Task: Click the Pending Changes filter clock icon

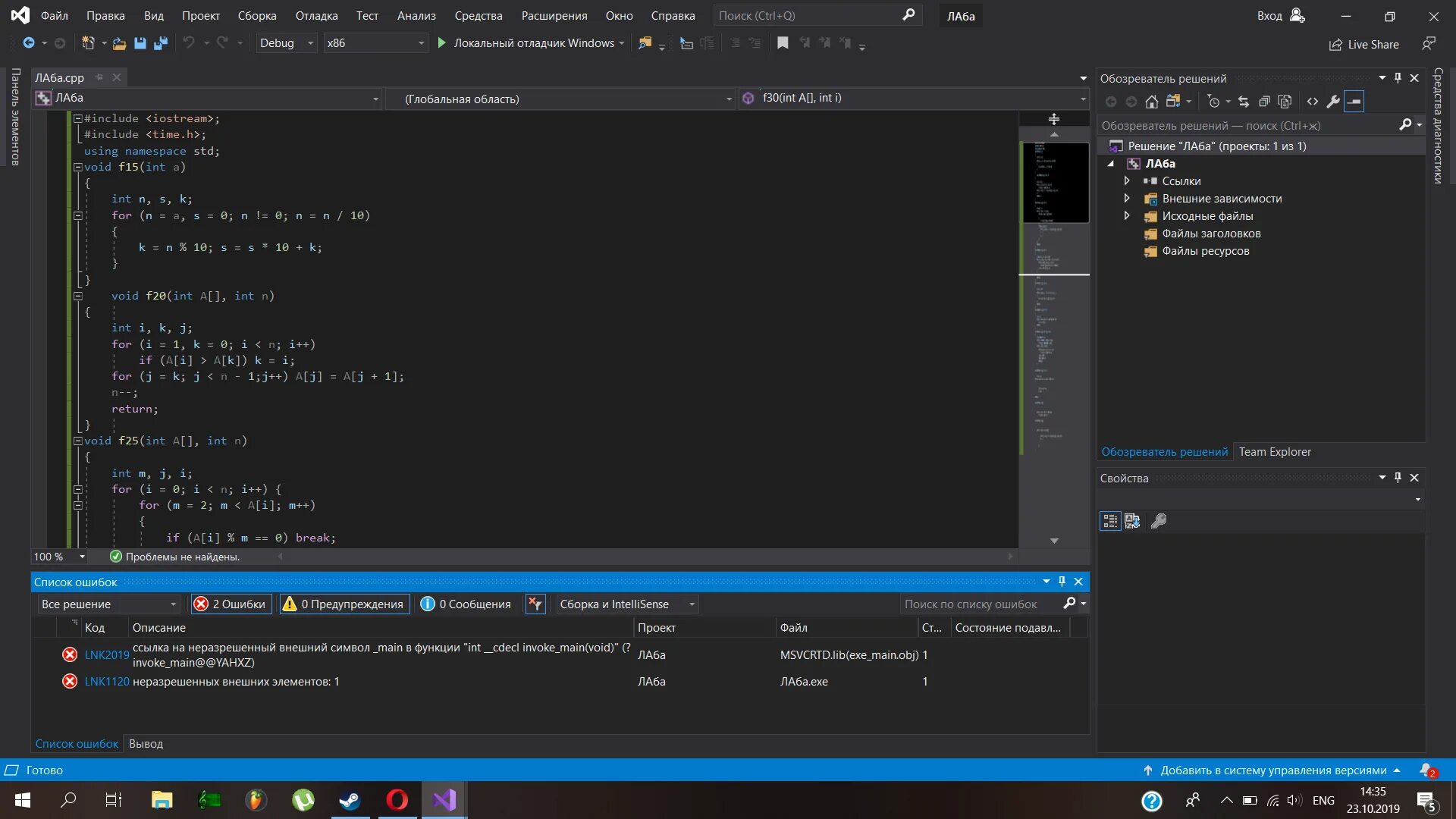Action: pyautogui.click(x=1213, y=102)
